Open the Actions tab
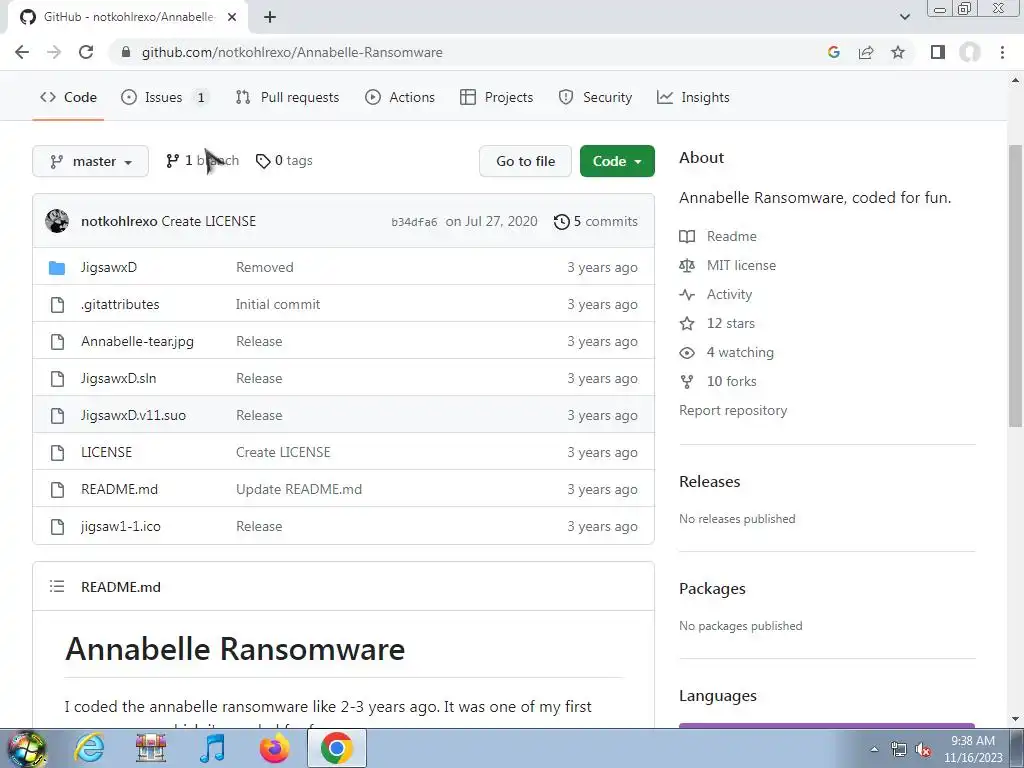 400,97
